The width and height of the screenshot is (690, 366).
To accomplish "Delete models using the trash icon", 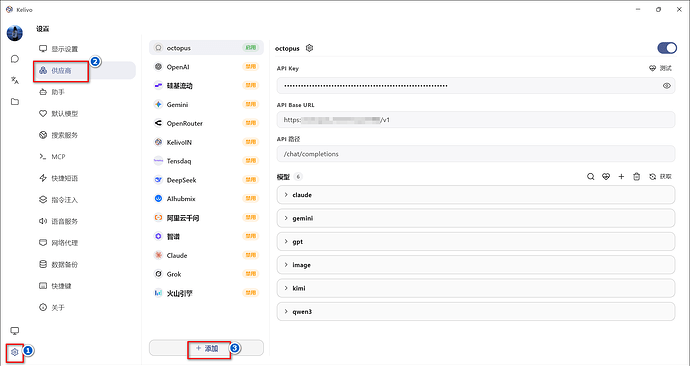I will click(x=636, y=176).
